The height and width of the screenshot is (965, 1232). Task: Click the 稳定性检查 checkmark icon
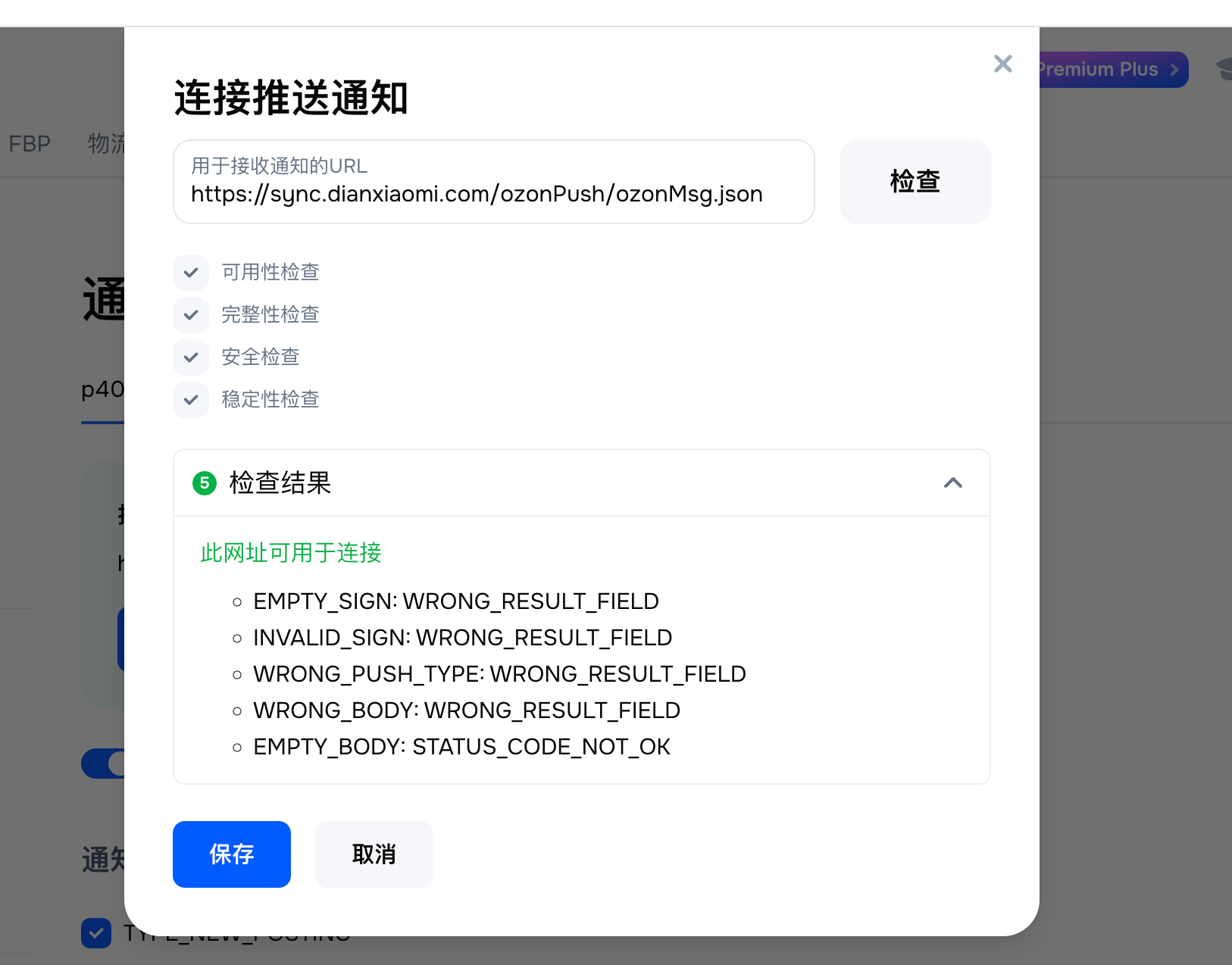pyautogui.click(x=191, y=400)
